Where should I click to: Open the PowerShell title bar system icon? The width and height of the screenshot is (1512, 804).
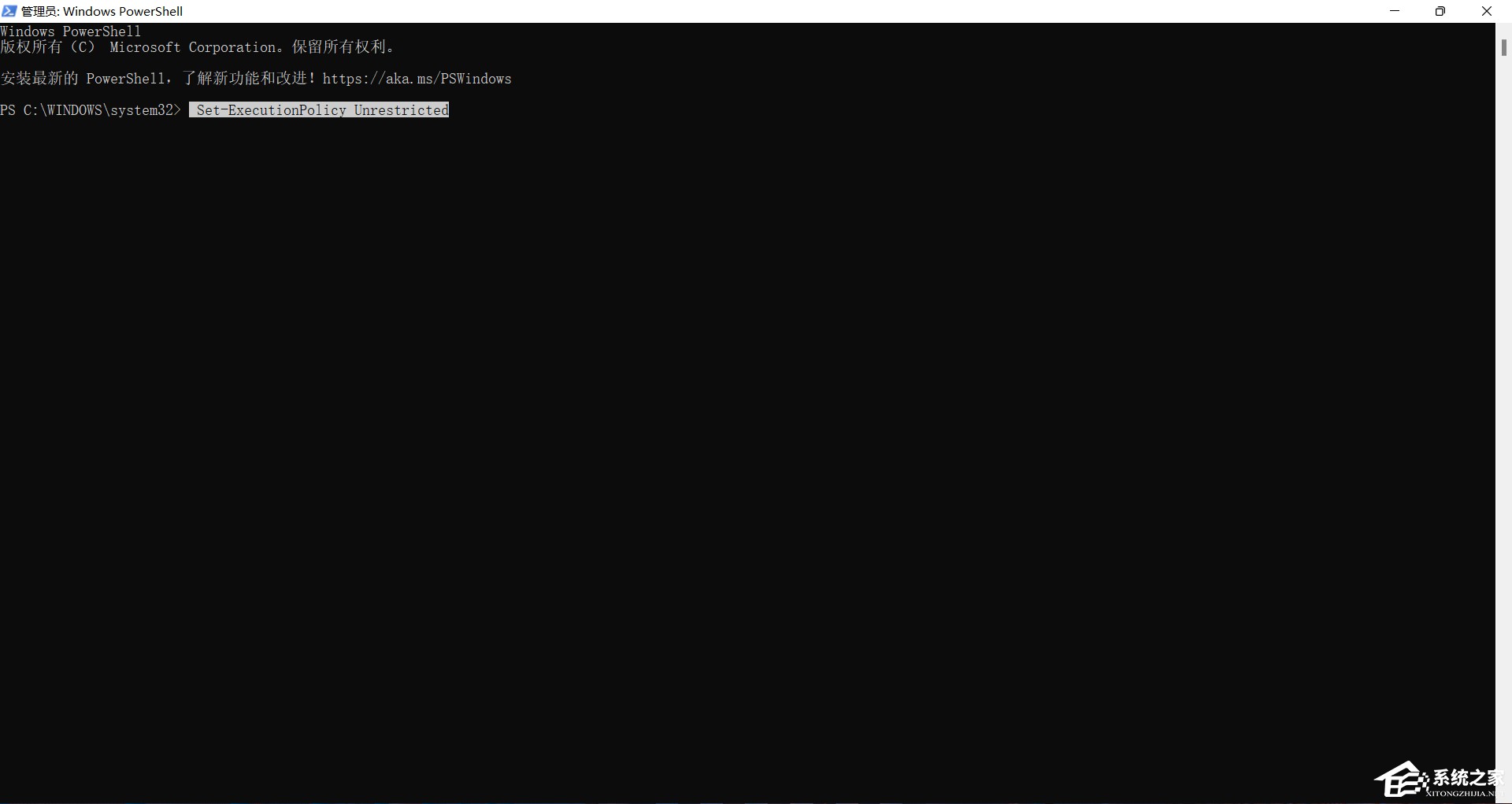[9, 11]
